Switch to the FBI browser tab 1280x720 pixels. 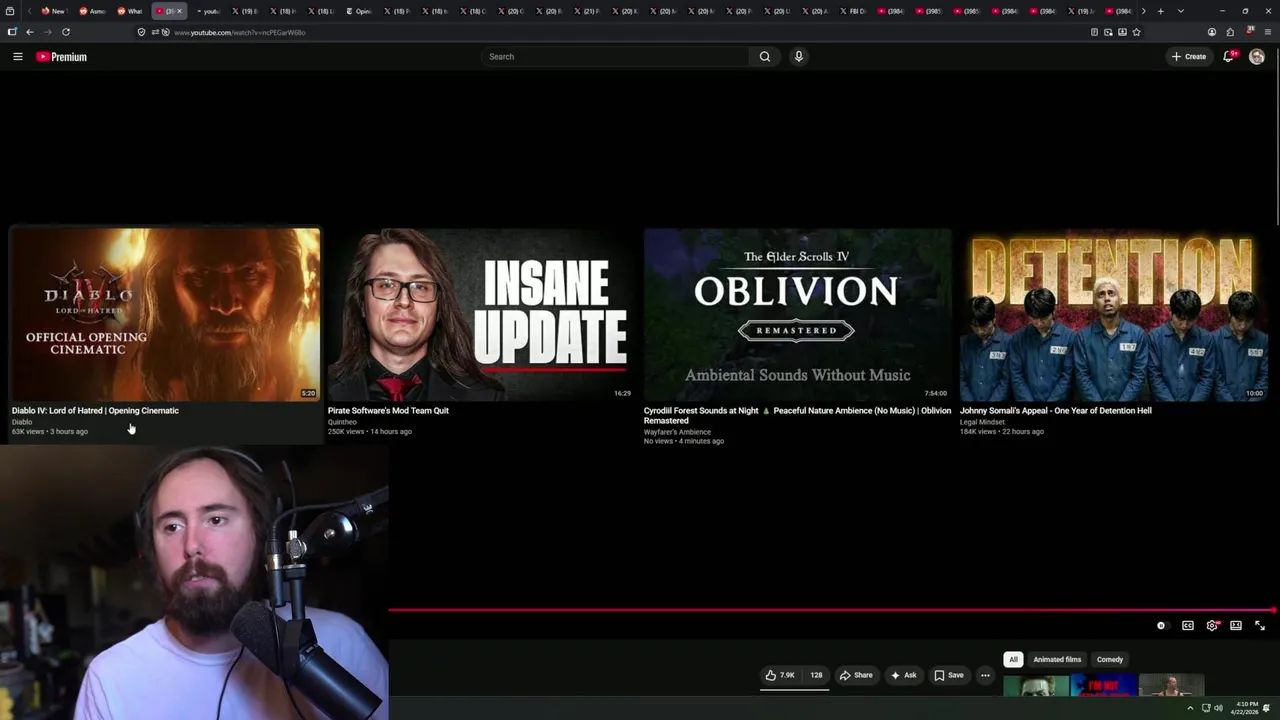[855, 11]
